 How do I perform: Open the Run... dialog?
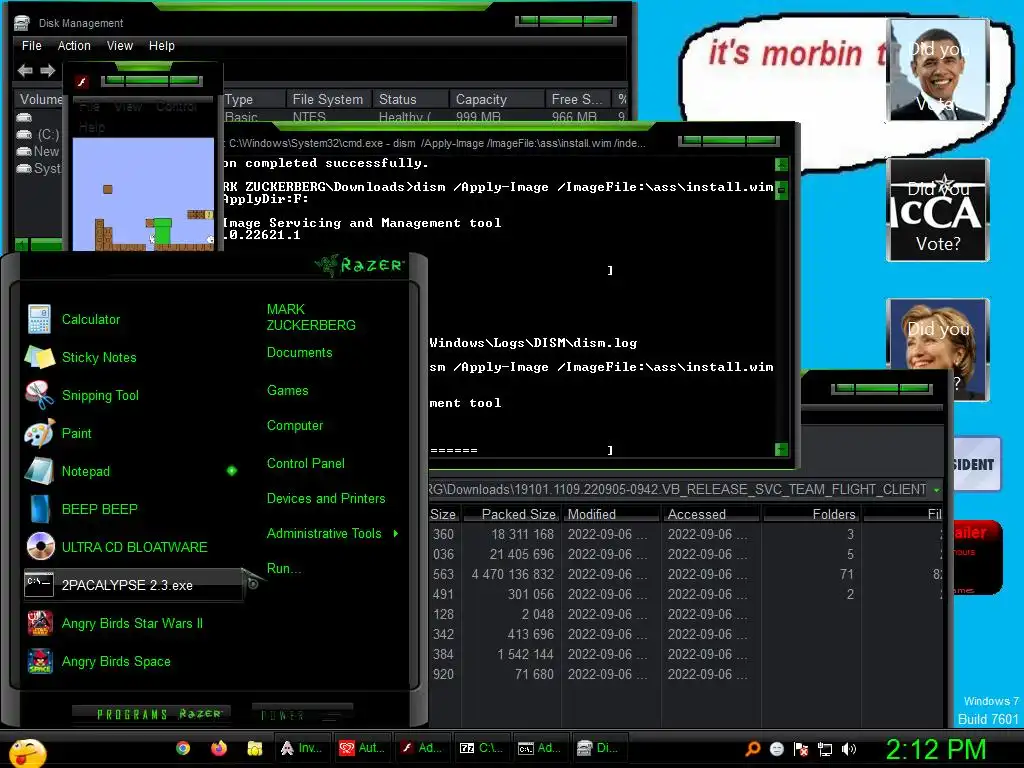pyautogui.click(x=283, y=569)
